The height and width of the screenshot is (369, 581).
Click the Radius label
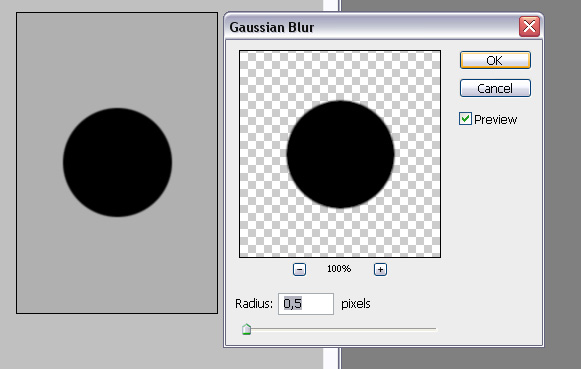[254, 304]
